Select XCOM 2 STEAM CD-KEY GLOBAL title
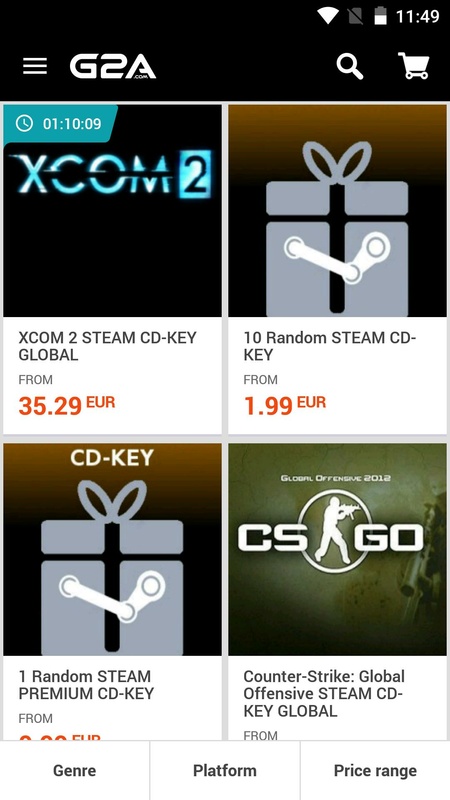 [108, 346]
